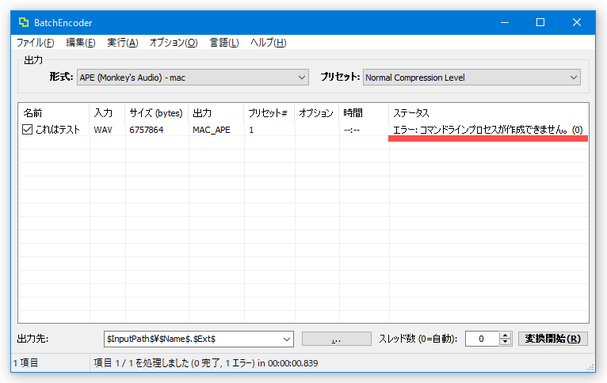
Task: Open the ヘルプ(H) menu
Action: (x=268, y=43)
